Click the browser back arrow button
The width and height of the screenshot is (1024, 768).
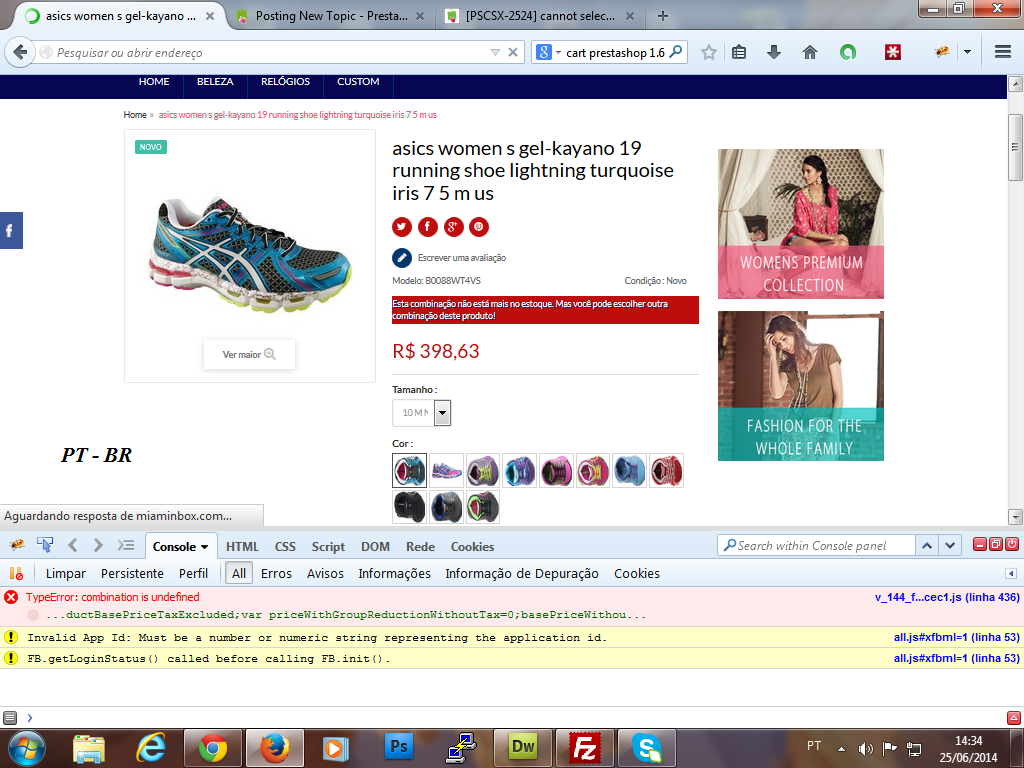coord(20,52)
